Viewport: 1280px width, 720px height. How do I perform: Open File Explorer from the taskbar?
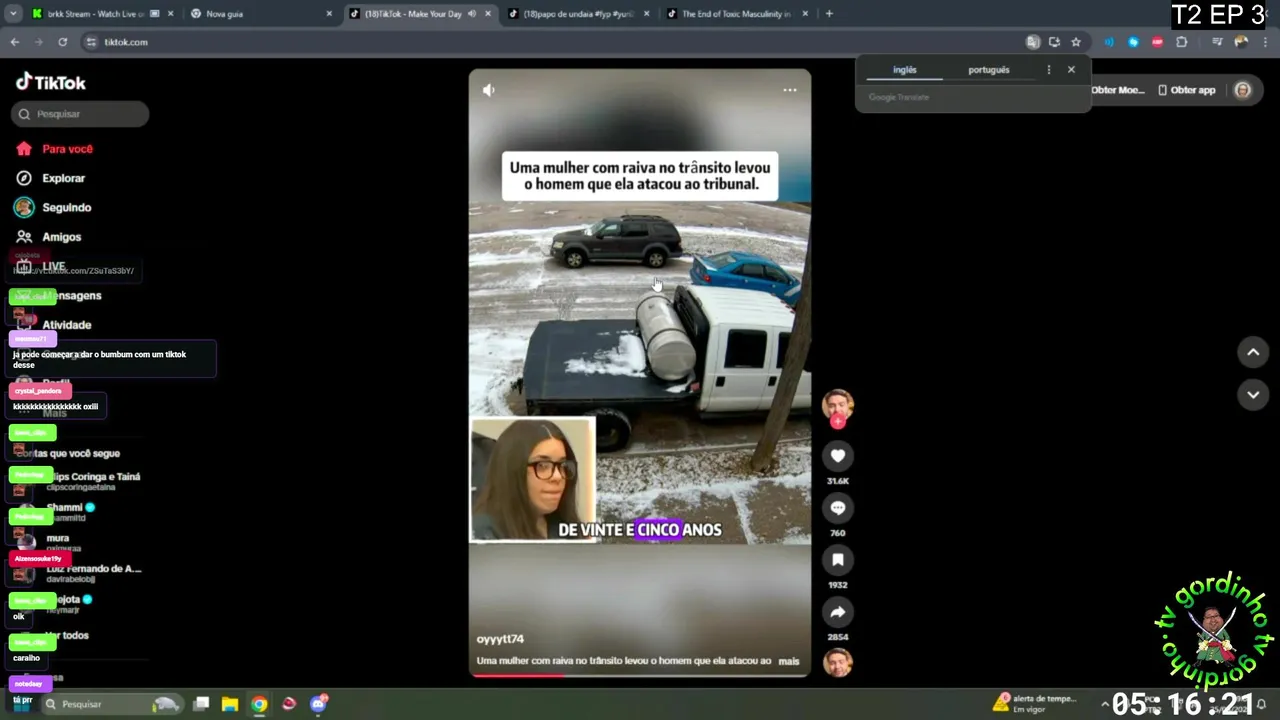pos(229,704)
